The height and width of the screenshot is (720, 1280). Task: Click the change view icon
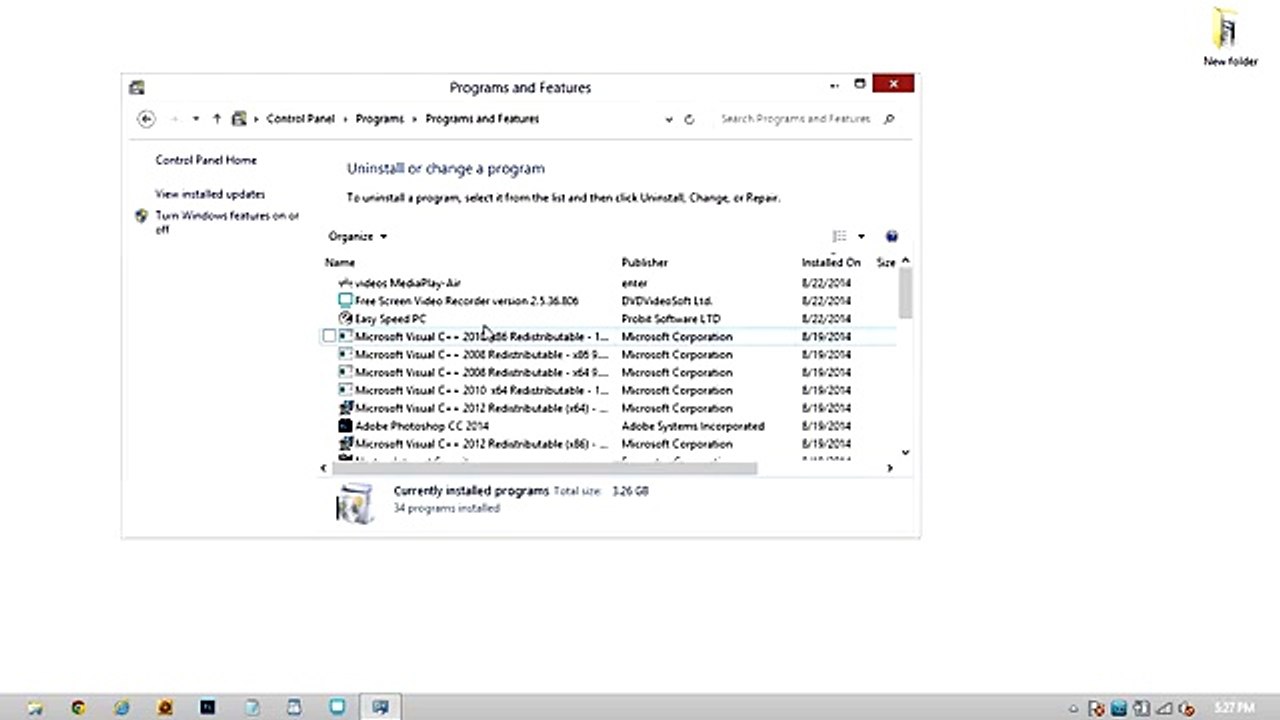pos(839,237)
